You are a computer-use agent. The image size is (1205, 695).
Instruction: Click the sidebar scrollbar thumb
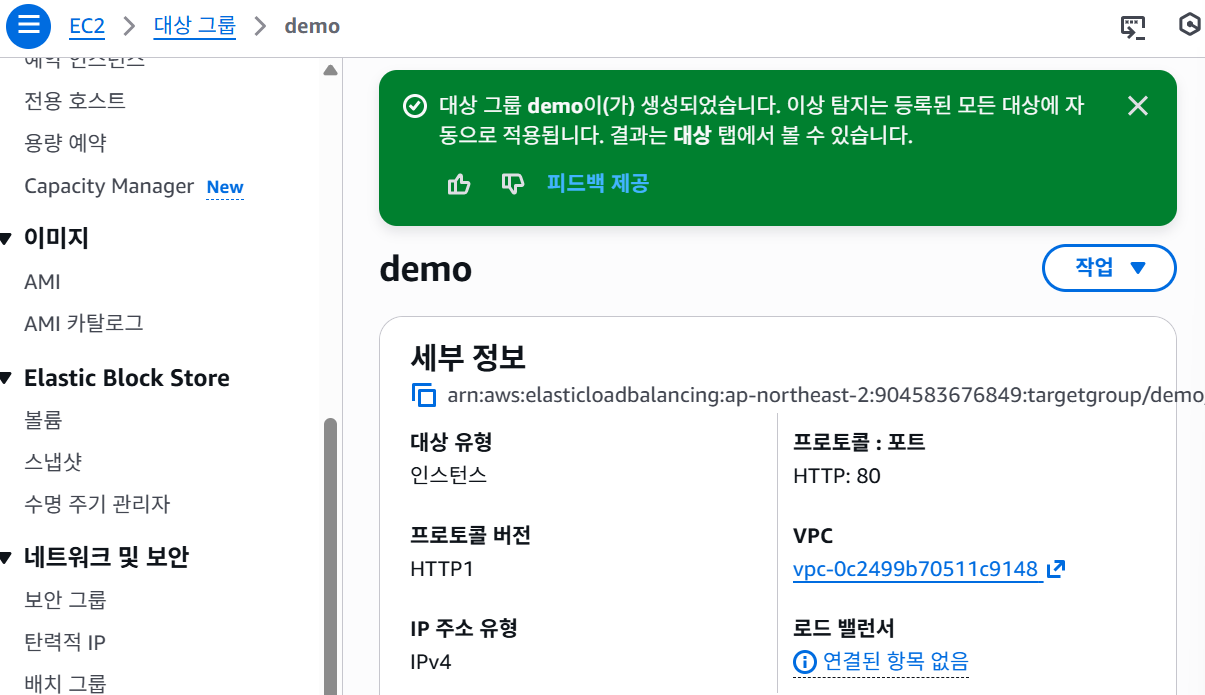tap(331, 555)
